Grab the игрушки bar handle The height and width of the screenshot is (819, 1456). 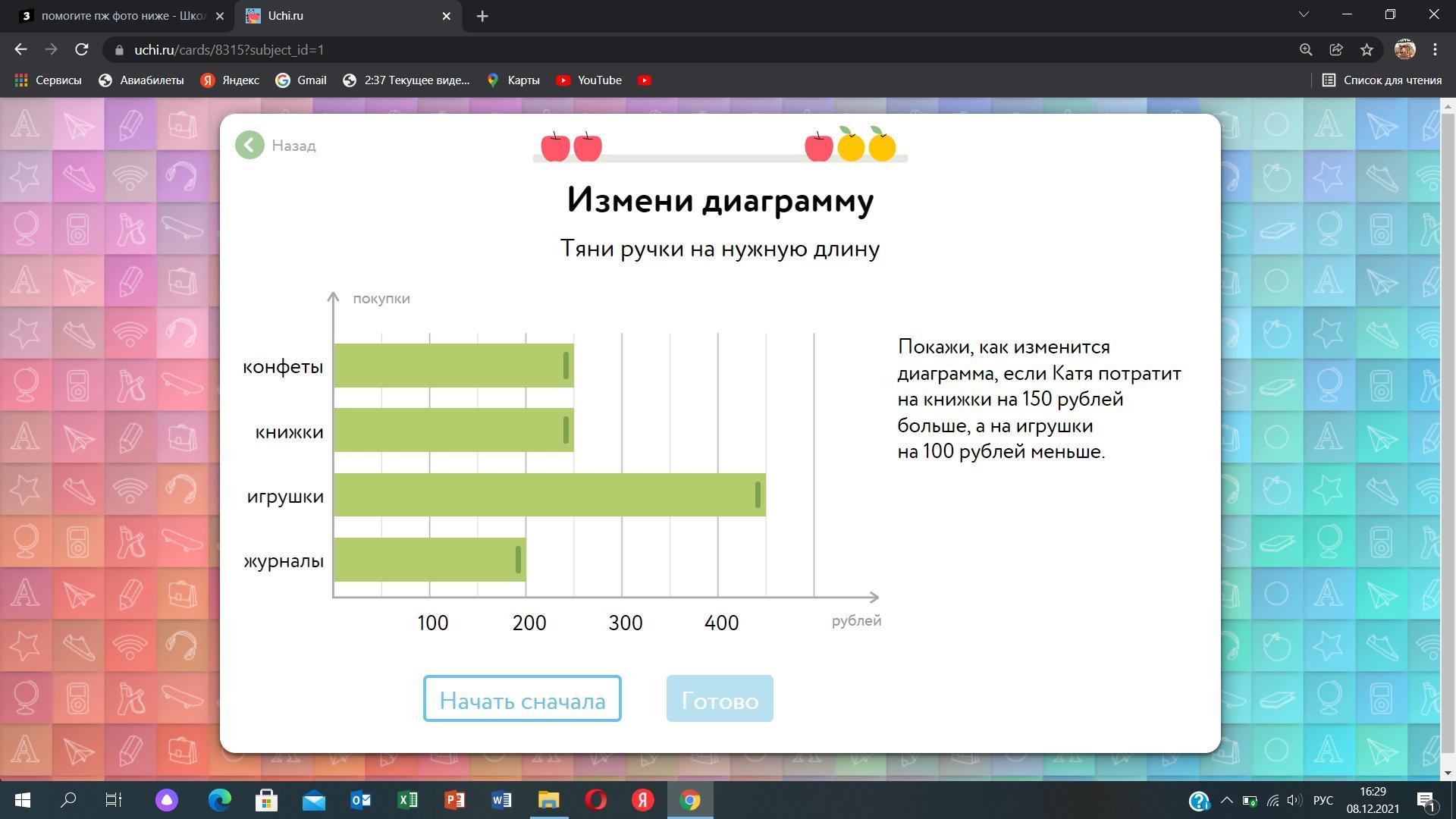758,495
